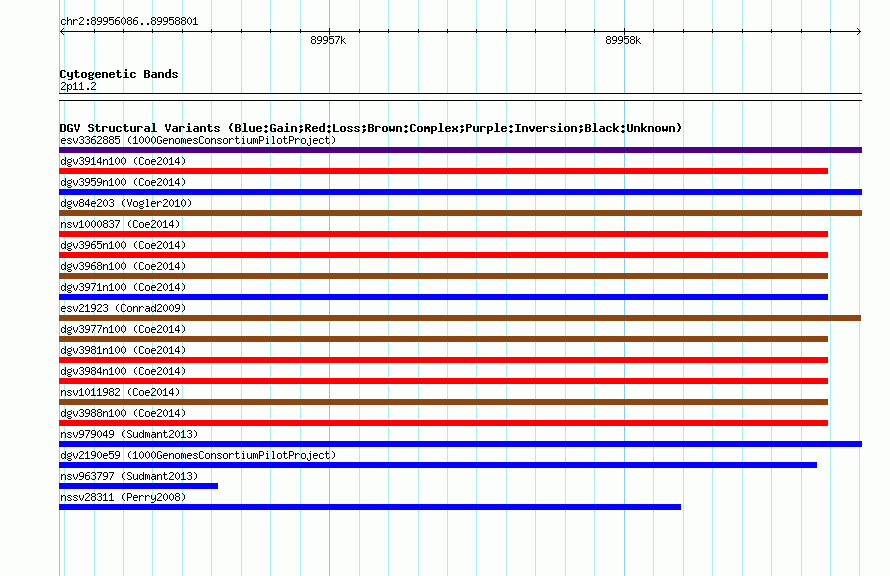The height and width of the screenshot is (576, 890).
Task: Click the ruler's left arrow end
Action: [62, 32]
